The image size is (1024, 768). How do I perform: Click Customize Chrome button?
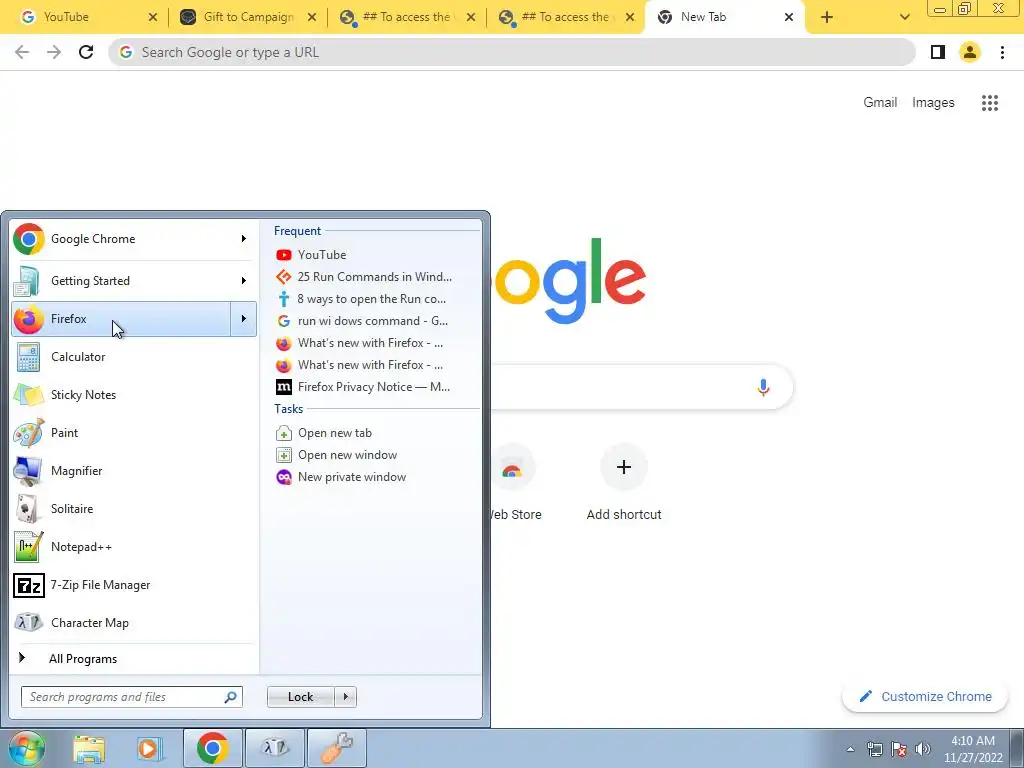click(x=926, y=696)
